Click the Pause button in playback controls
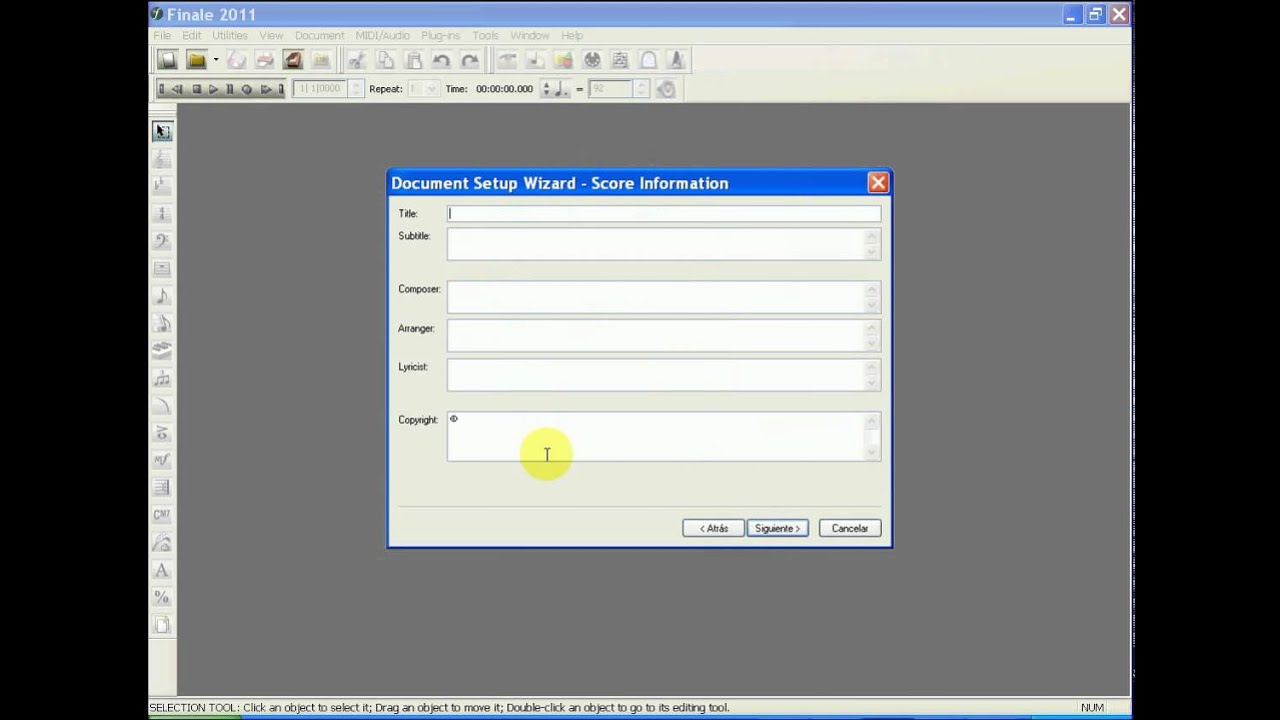The width and height of the screenshot is (1280, 720). pos(230,89)
